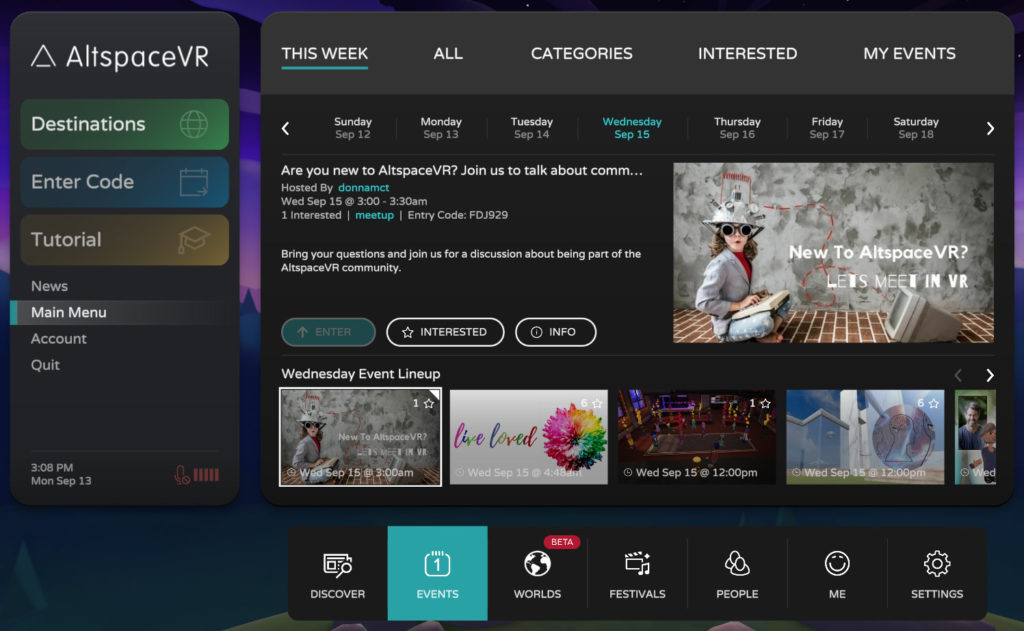Open the Events calendar section
Viewport: 1024px width, 631px height.
(x=438, y=574)
